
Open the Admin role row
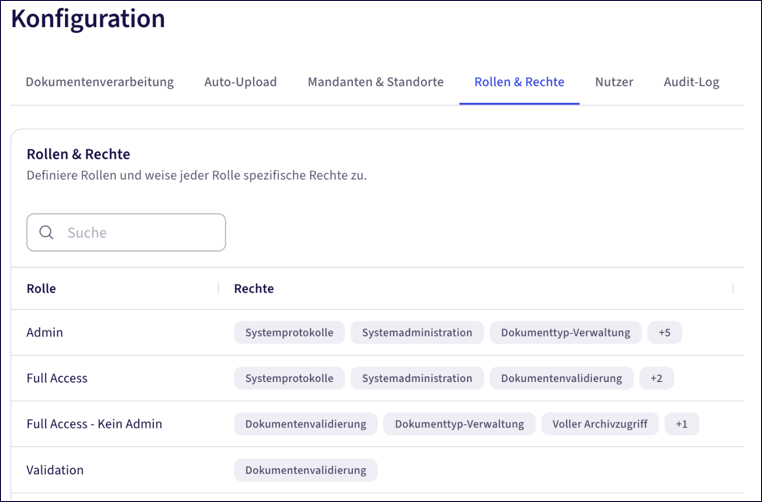(x=377, y=332)
